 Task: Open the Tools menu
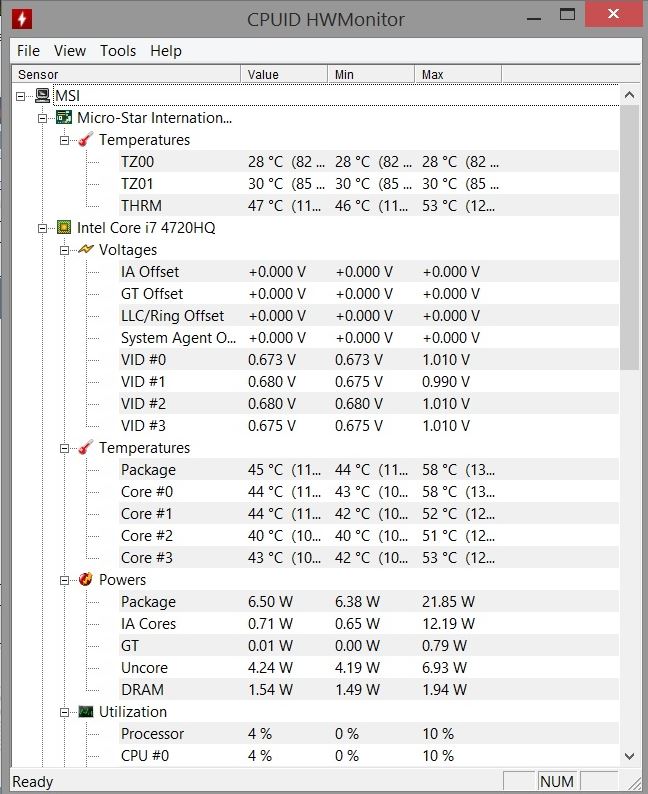[118, 51]
